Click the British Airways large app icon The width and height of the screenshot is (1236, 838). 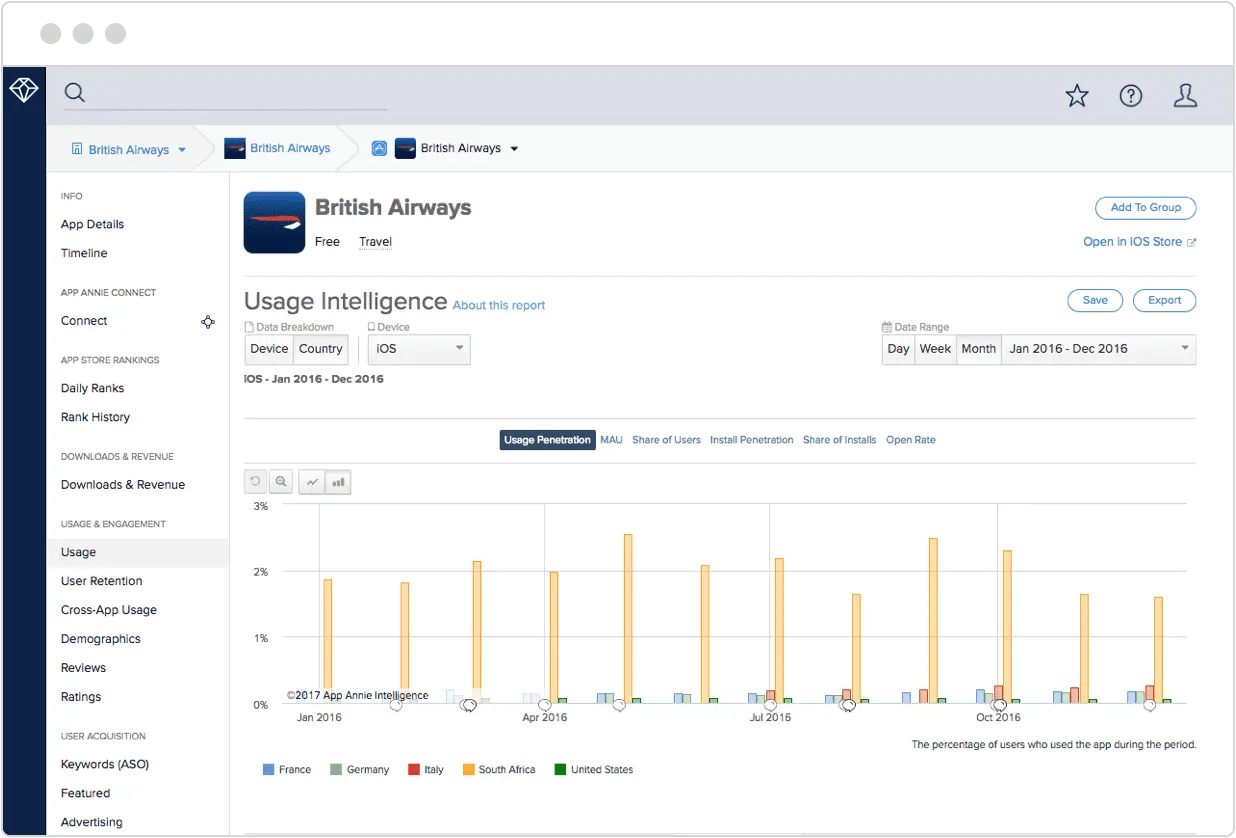coord(274,222)
